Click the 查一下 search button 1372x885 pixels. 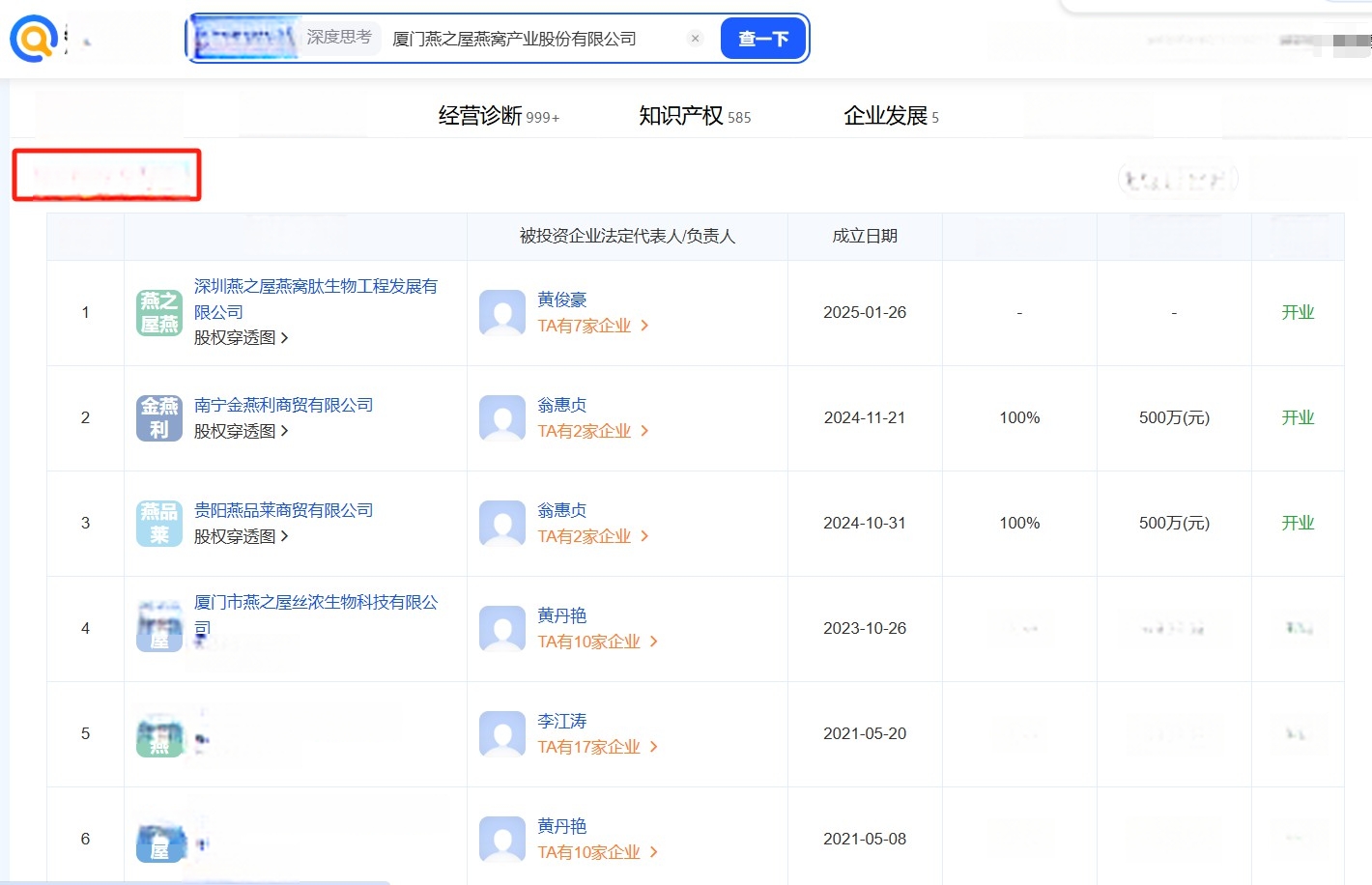tap(763, 39)
